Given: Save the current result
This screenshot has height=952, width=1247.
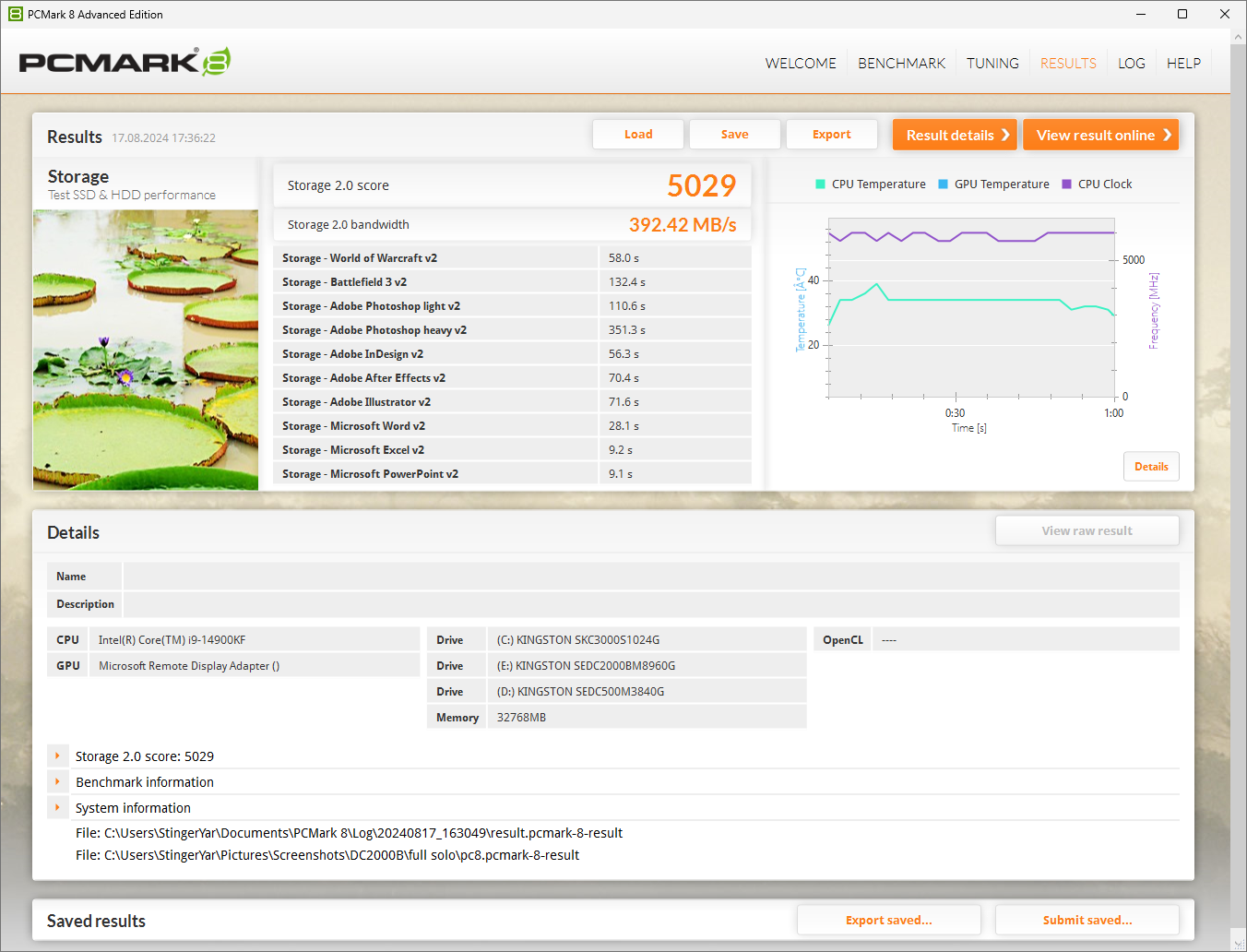Looking at the screenshot, I should pos(735,135).
